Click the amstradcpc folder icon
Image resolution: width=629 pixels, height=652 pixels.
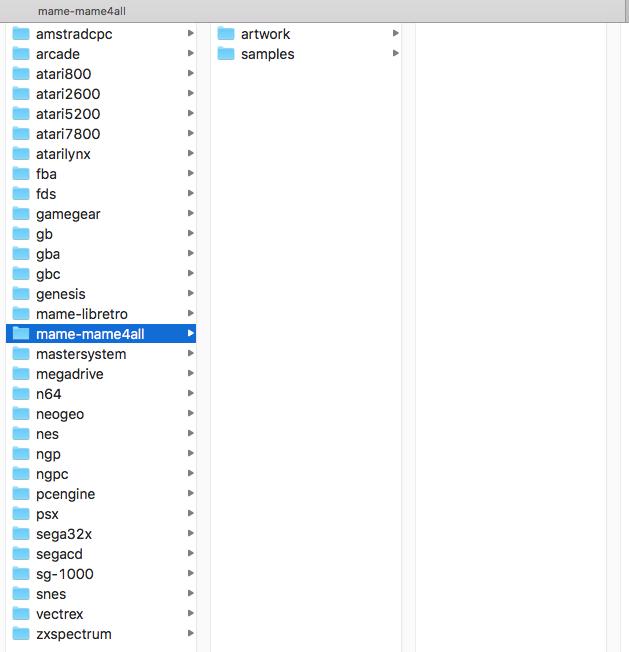(21, 34)
